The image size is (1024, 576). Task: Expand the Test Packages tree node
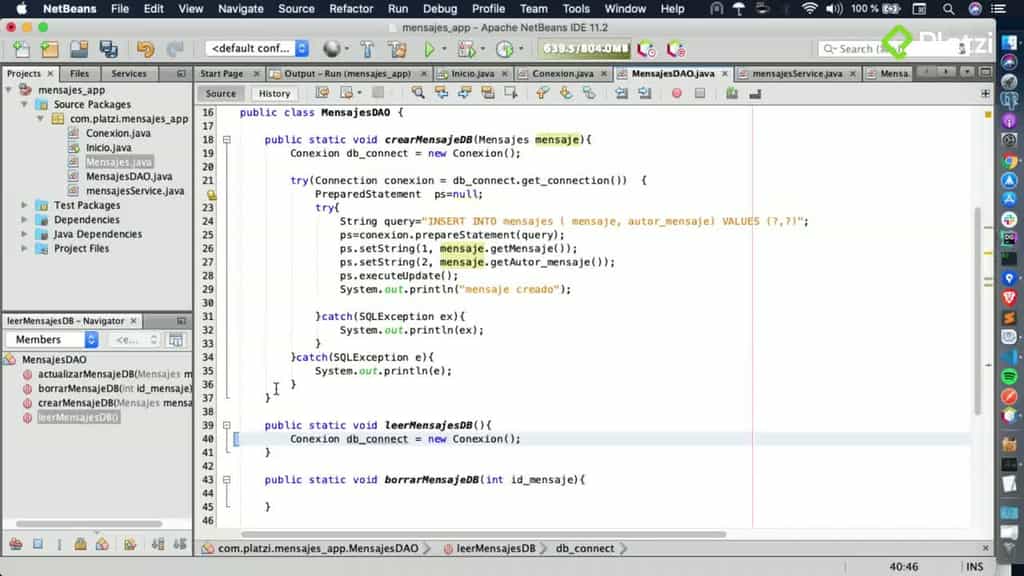coord(25,205)
